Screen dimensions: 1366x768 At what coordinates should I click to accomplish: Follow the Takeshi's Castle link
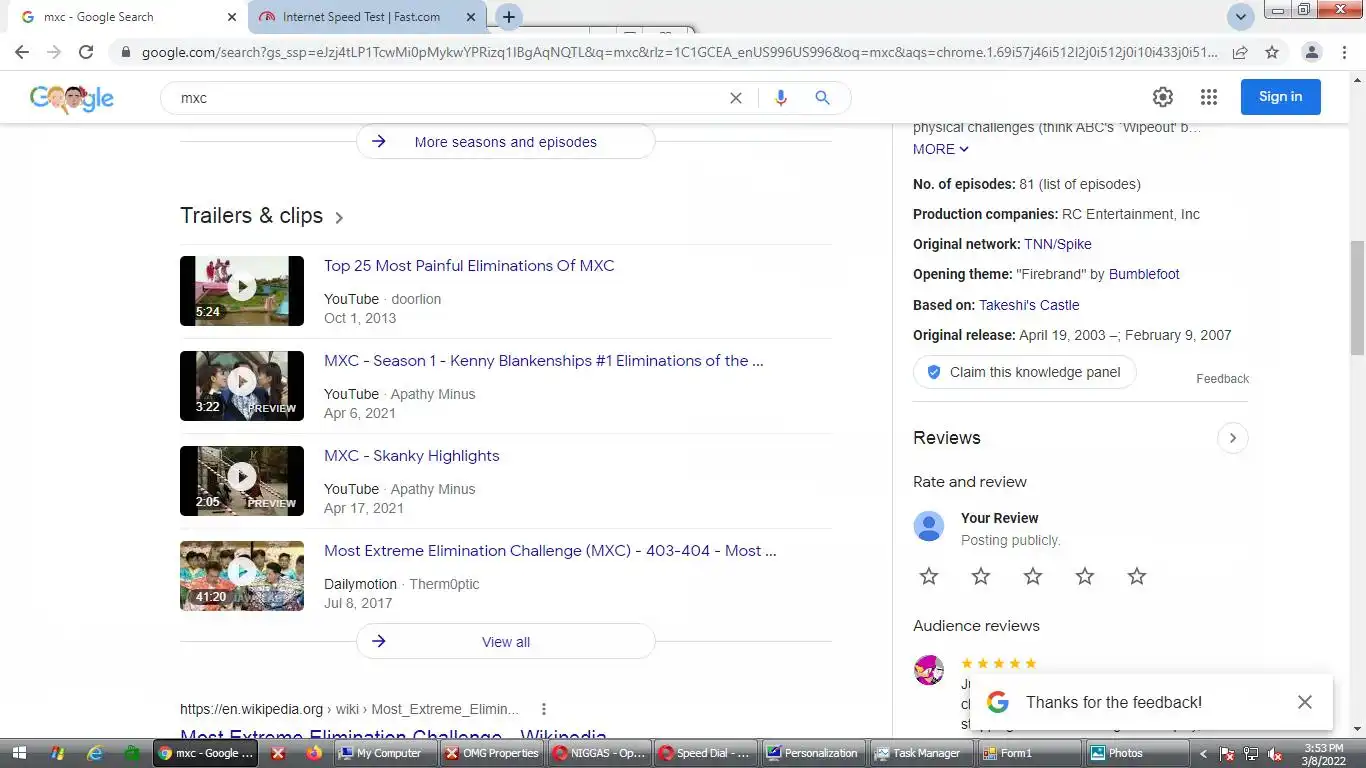1029,305
